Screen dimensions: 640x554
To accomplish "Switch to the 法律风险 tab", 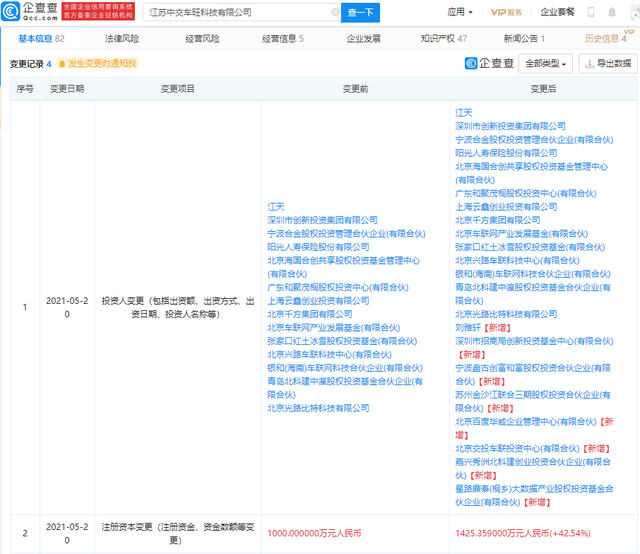I will [122, 38].
